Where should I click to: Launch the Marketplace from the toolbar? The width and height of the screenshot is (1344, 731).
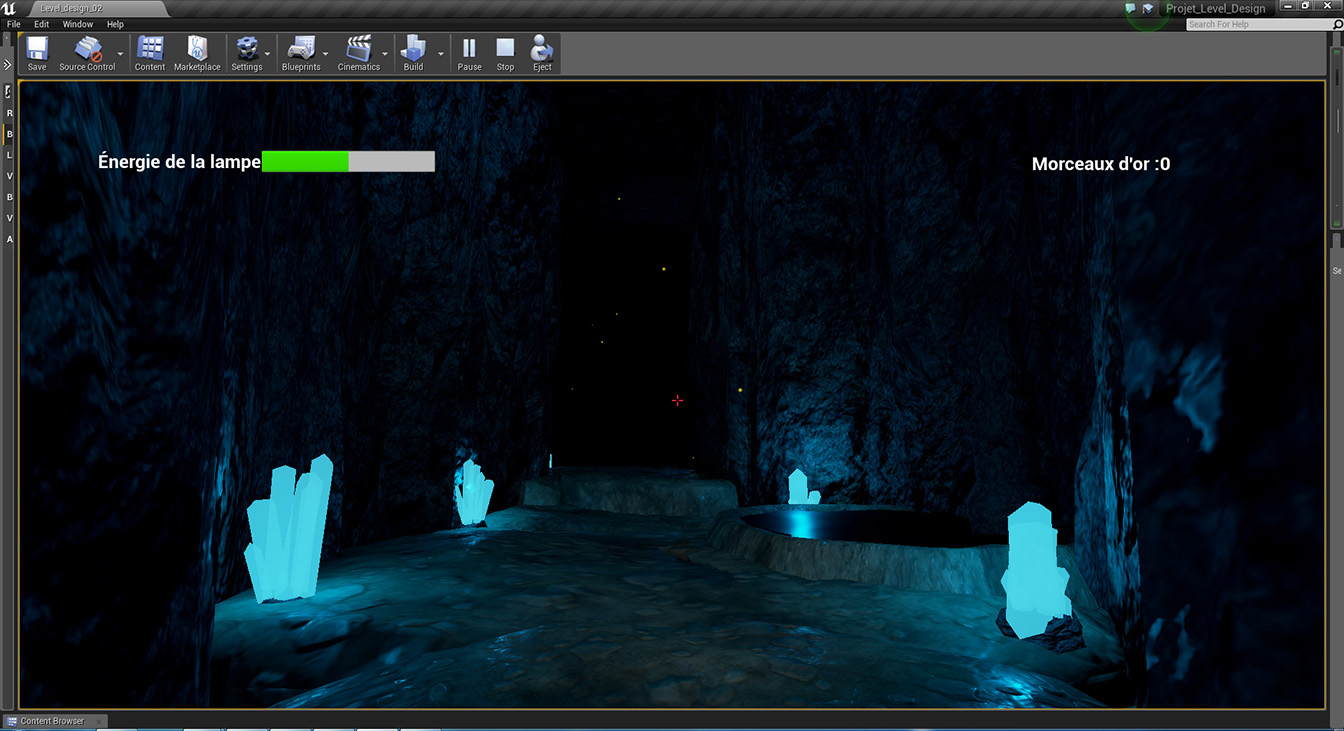click(197, 52)
